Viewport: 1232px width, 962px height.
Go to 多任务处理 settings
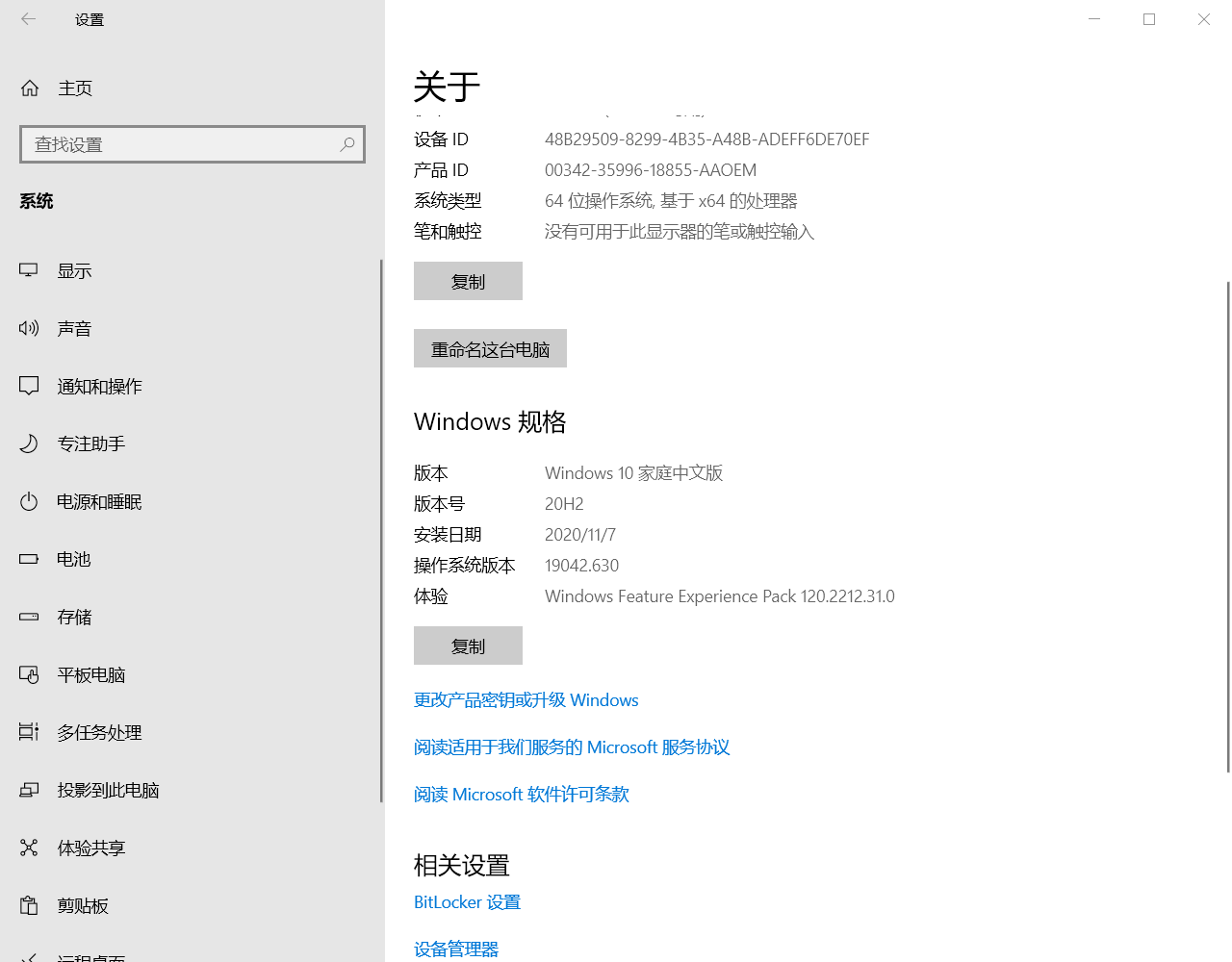click(99, 732)
